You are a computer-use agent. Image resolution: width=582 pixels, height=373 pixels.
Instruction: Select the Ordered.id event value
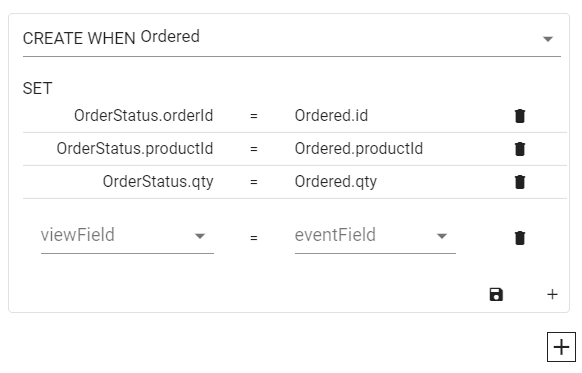tap(331, 116)
